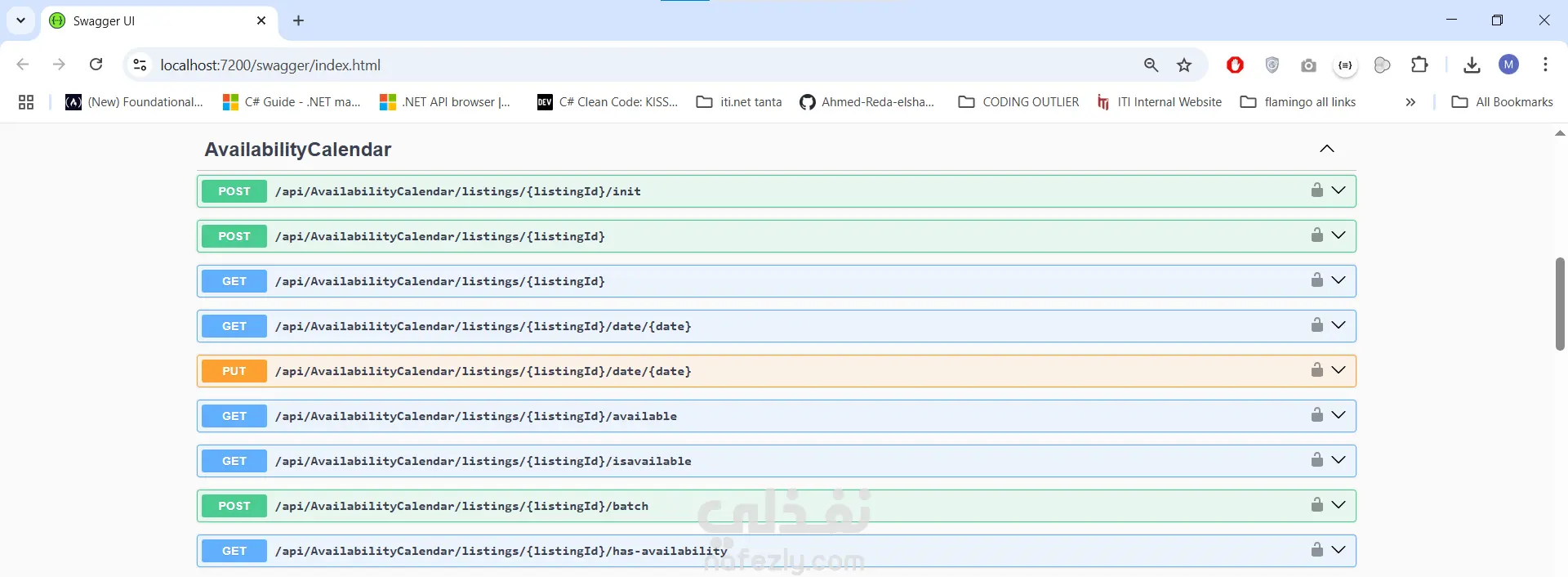Click lock icon on POST init endpoint
This screenshot has height=577, width=1568.
[1316, 190]
